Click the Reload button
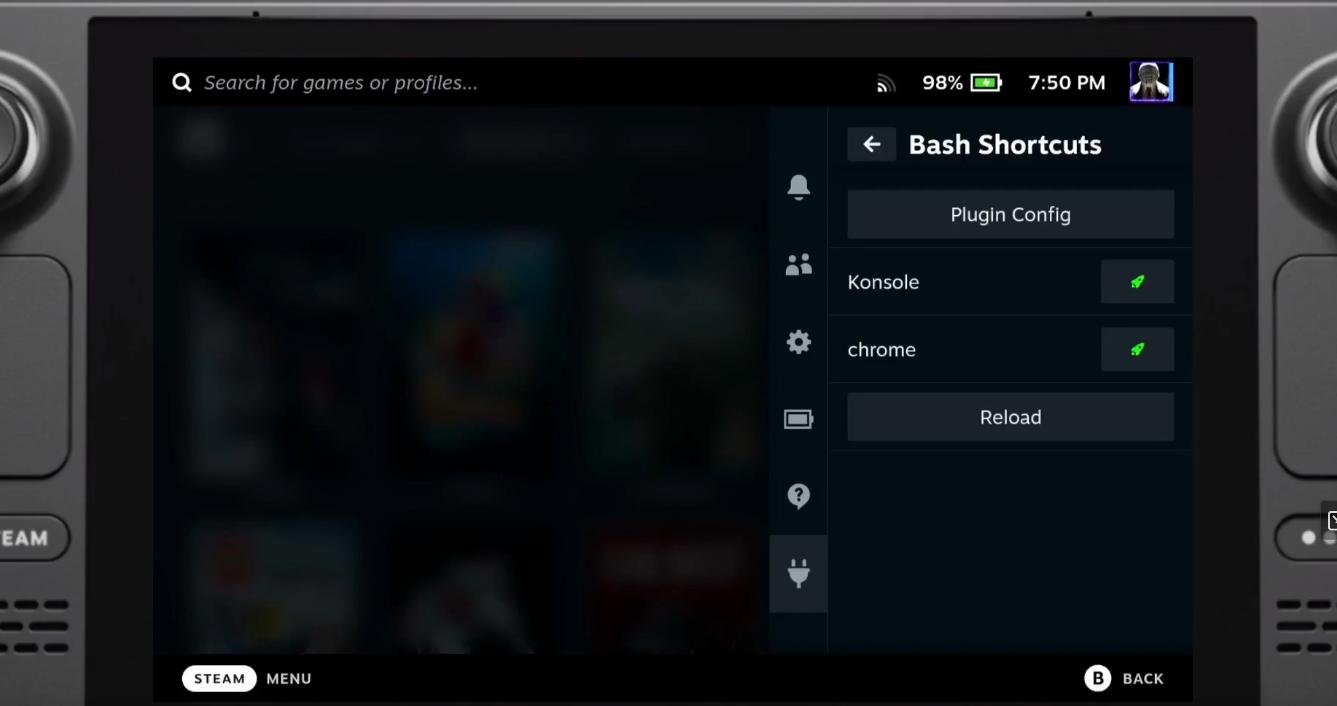This screenshot has width=1337, height=706. pyautogui.click(x=1010, y=417)
